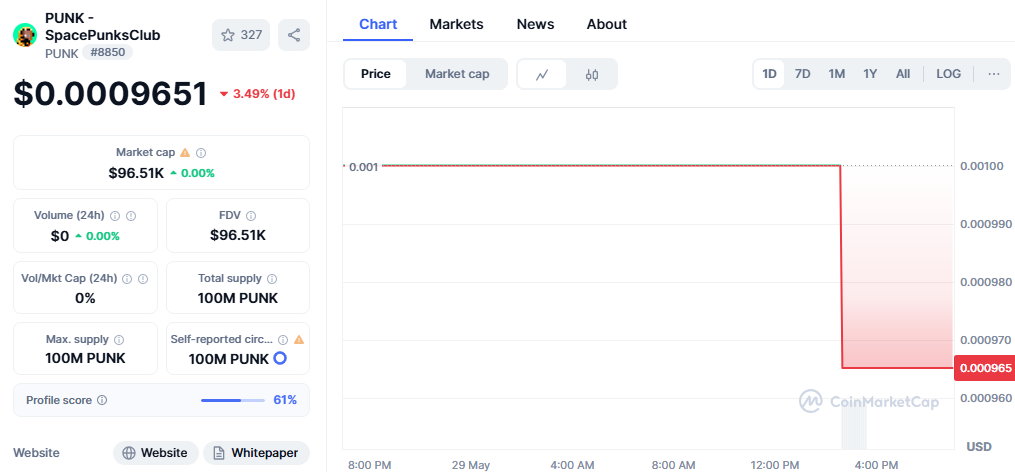
Task: Click Total supply info icon
Action: [272, 279]
